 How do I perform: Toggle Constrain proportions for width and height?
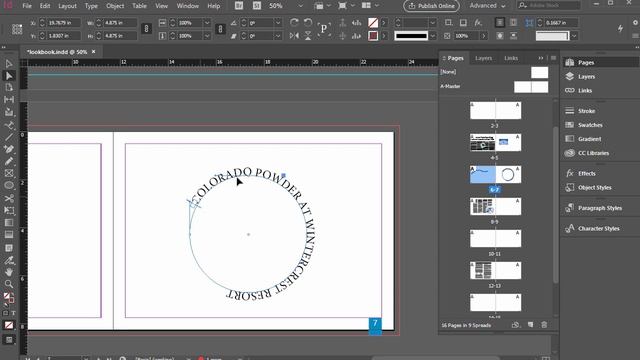pos(147,29)
